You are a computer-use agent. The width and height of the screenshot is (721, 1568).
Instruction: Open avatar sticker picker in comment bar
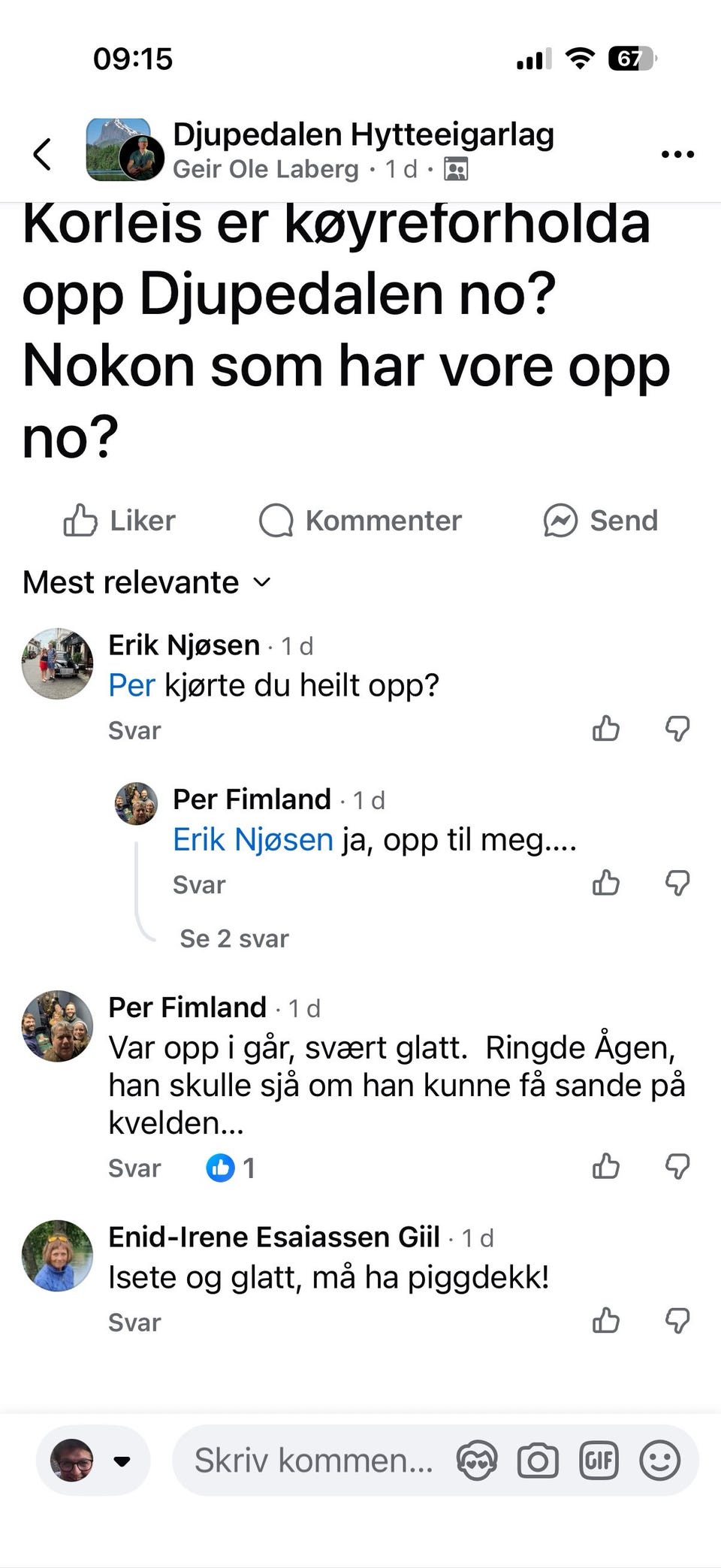pos(477,1461)
